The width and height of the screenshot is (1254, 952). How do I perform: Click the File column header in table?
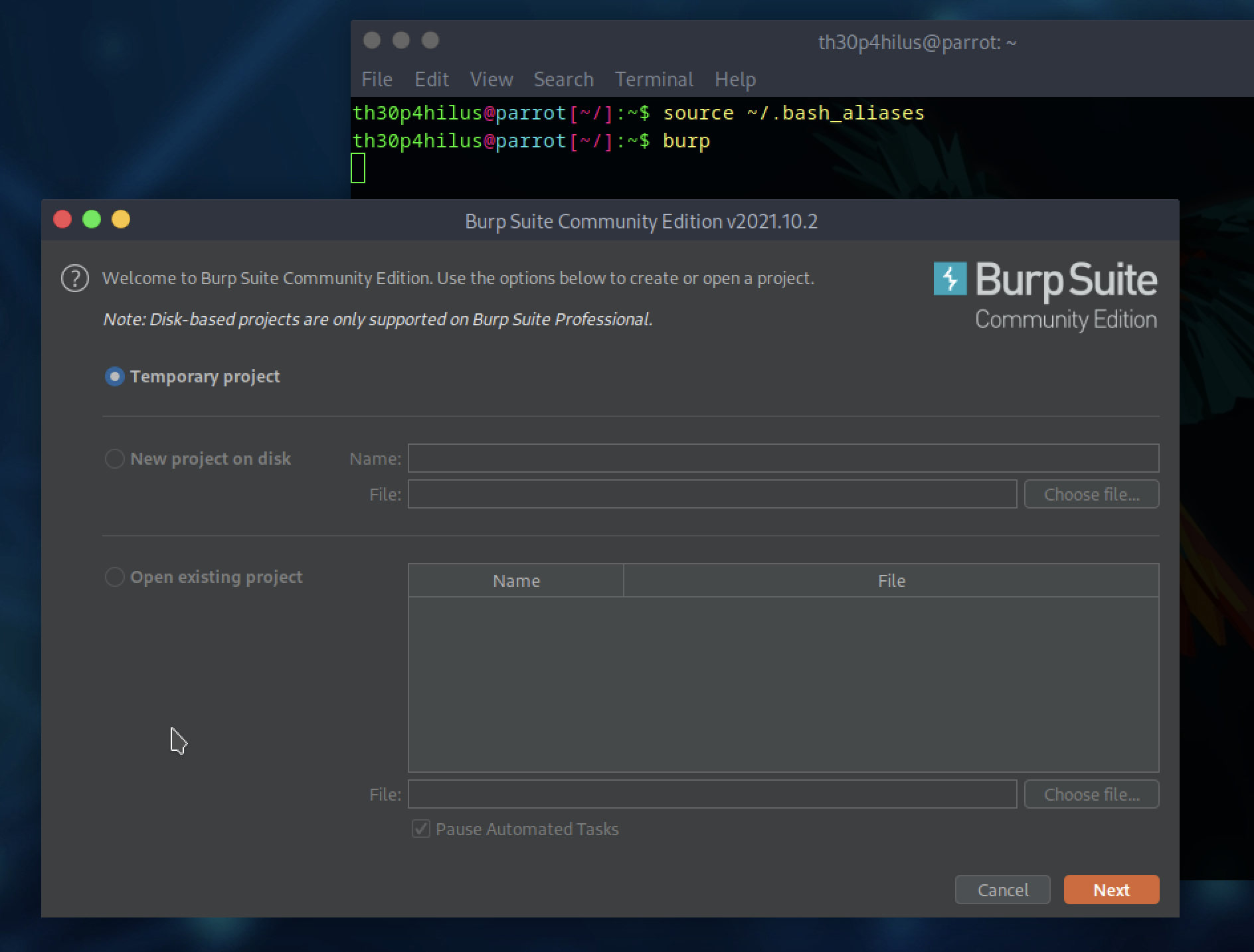[x=891, y=581]
